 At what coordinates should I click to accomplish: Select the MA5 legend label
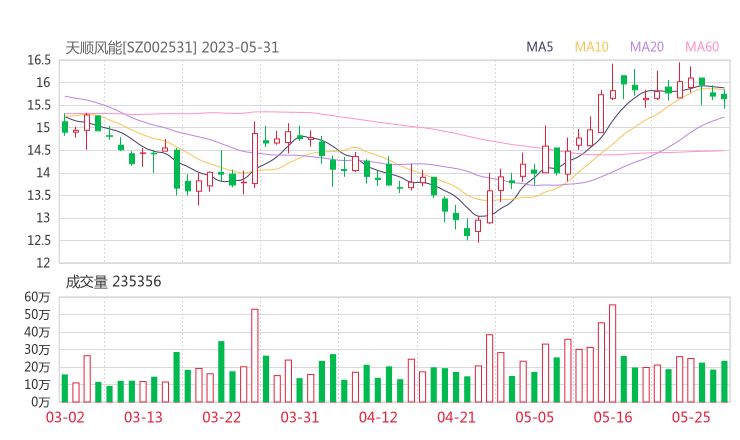coord(539,47)
